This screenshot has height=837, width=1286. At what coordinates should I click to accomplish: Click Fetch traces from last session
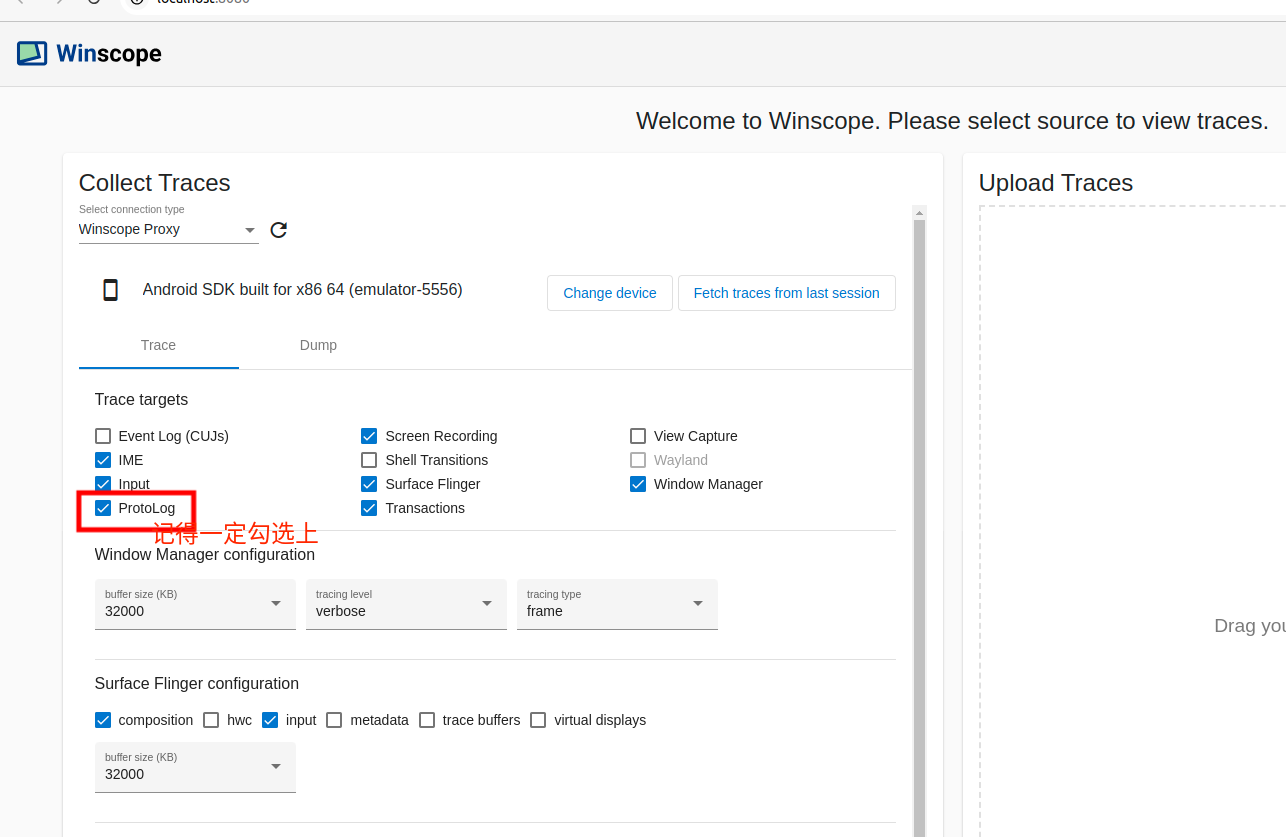pos(786,293)
